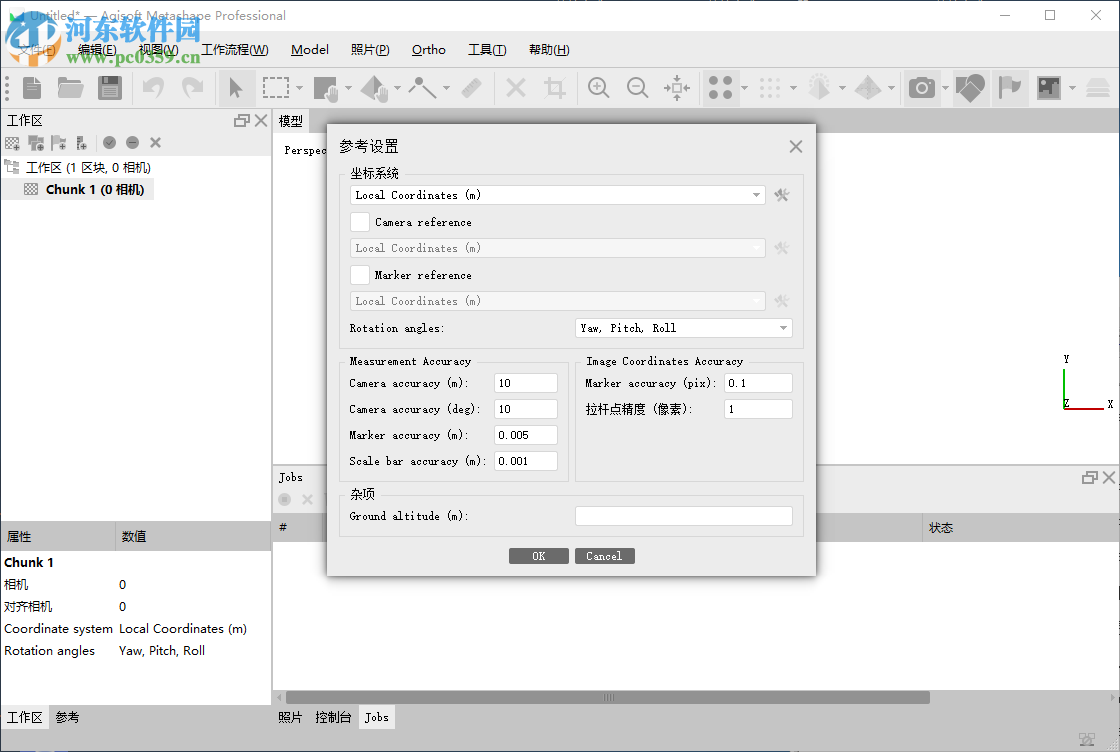Undo the last action

point(151,88)
